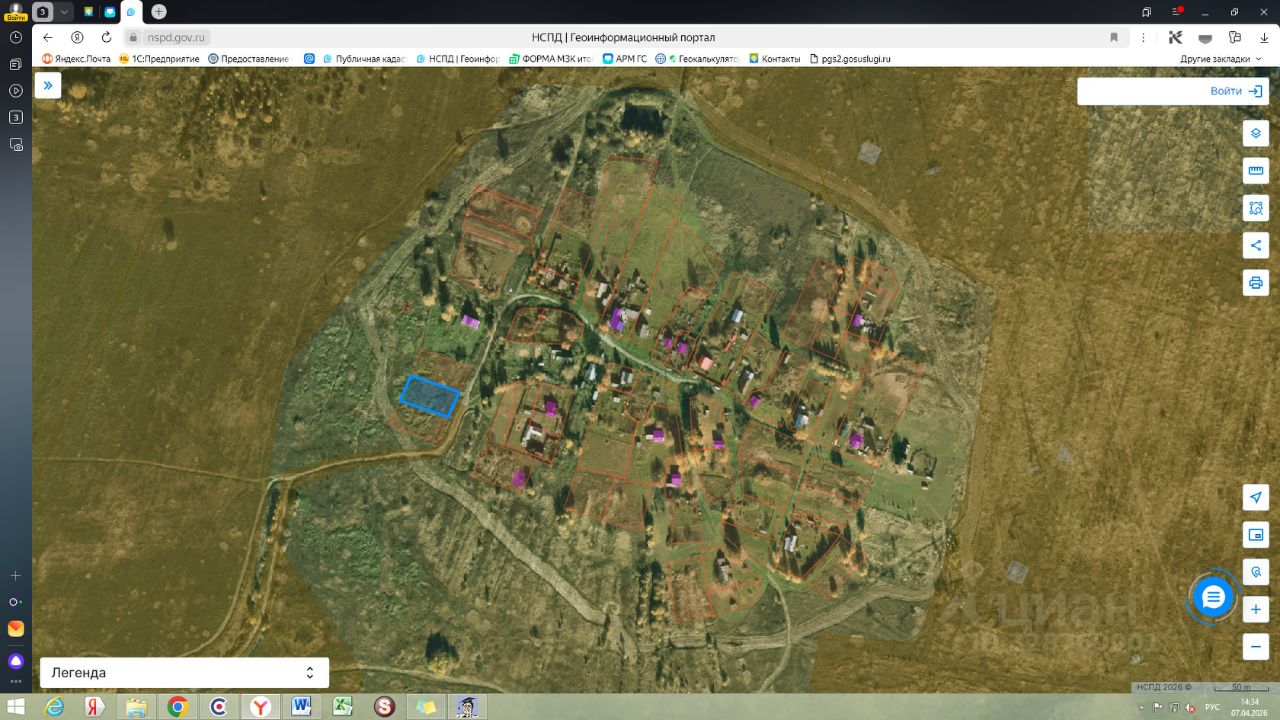Bookmark this page

pyautogui.click(x=1114, y=37)
